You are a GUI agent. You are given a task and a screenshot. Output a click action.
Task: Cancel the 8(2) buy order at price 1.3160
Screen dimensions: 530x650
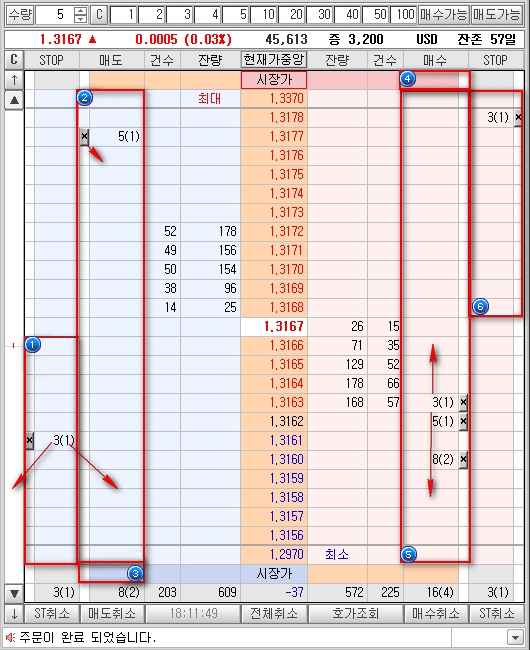click(x=463, y=459)
